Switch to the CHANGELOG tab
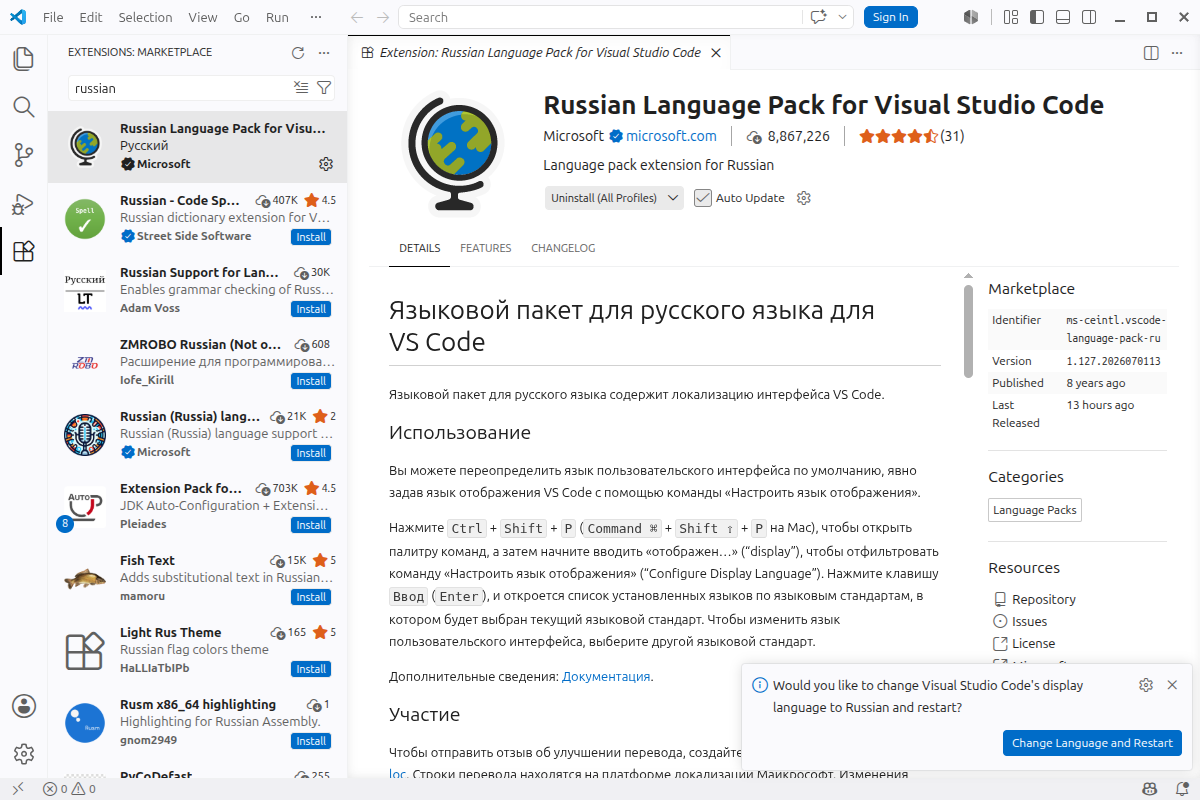The image size is (1200, 800). click(563, 248)
